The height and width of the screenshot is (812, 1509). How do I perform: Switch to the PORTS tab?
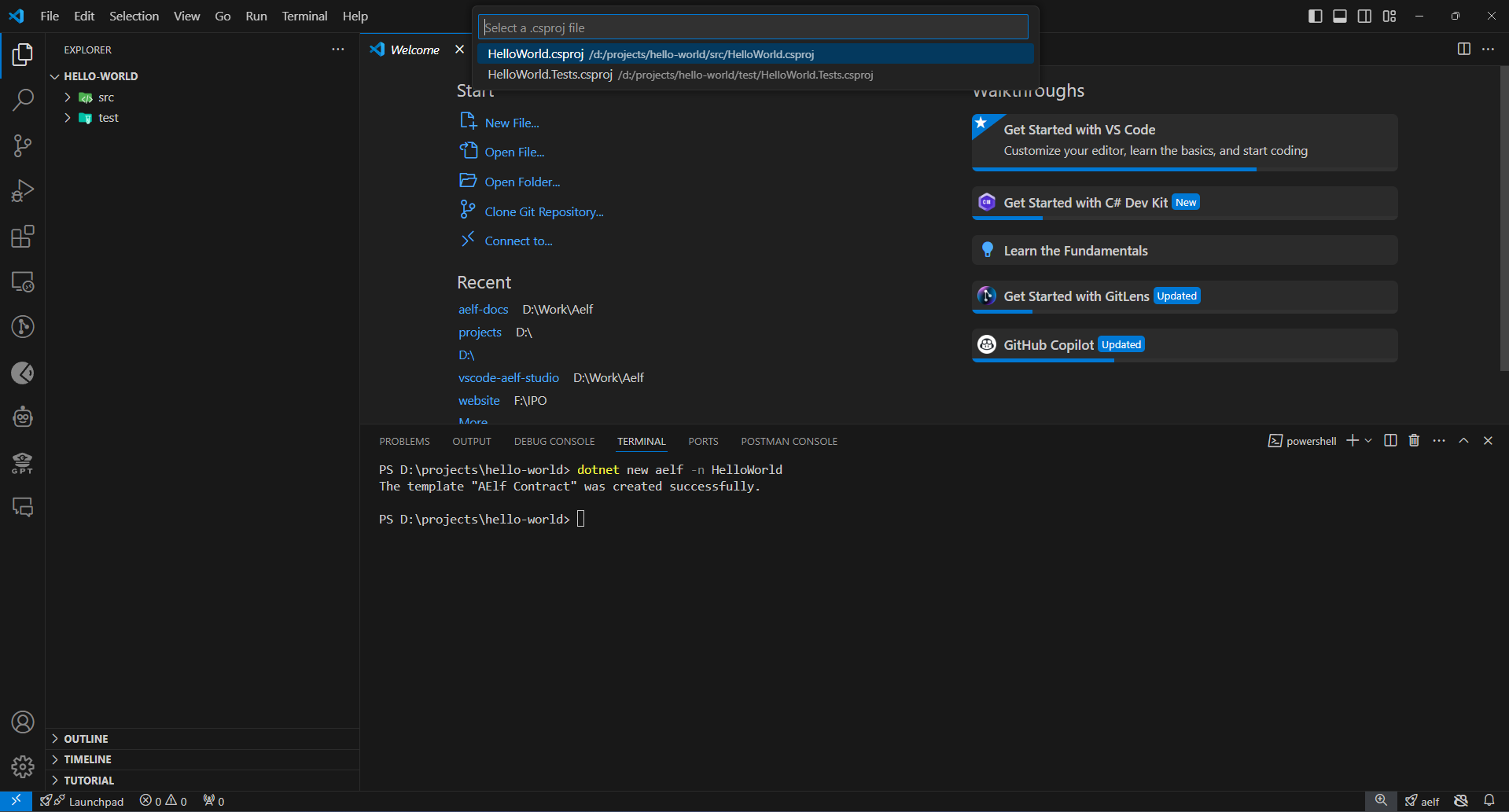[703, 442]
